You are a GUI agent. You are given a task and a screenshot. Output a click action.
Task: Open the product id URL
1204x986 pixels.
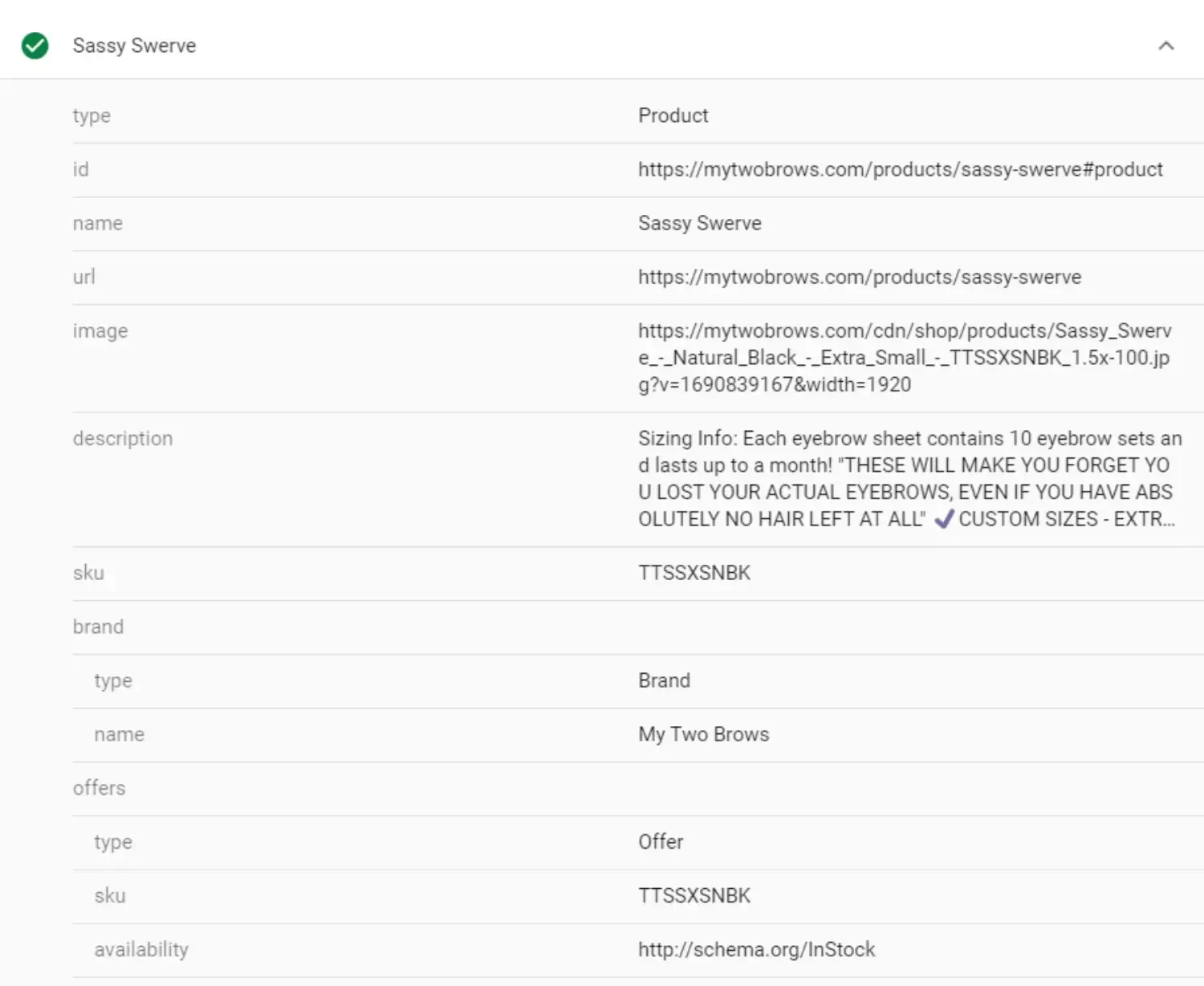point(900,169)
